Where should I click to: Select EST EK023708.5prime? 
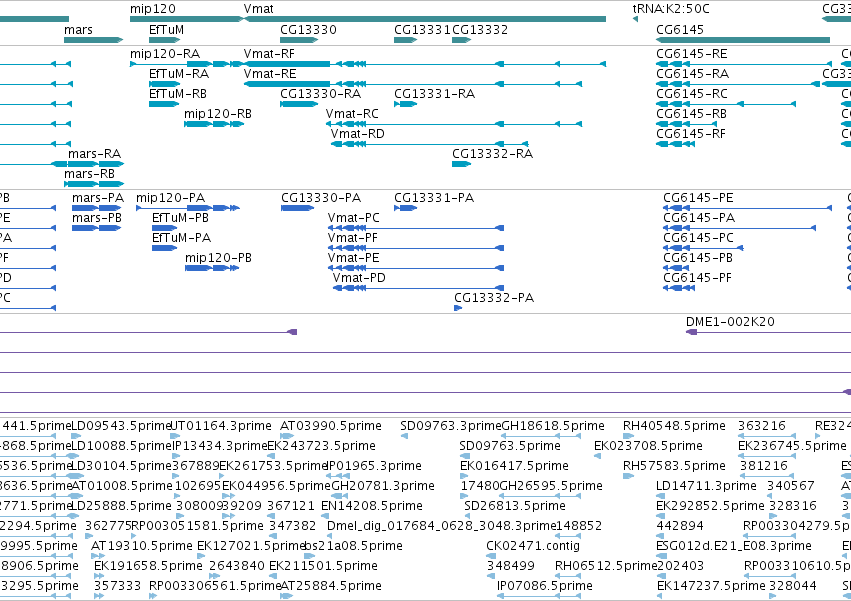coord(648,446)
